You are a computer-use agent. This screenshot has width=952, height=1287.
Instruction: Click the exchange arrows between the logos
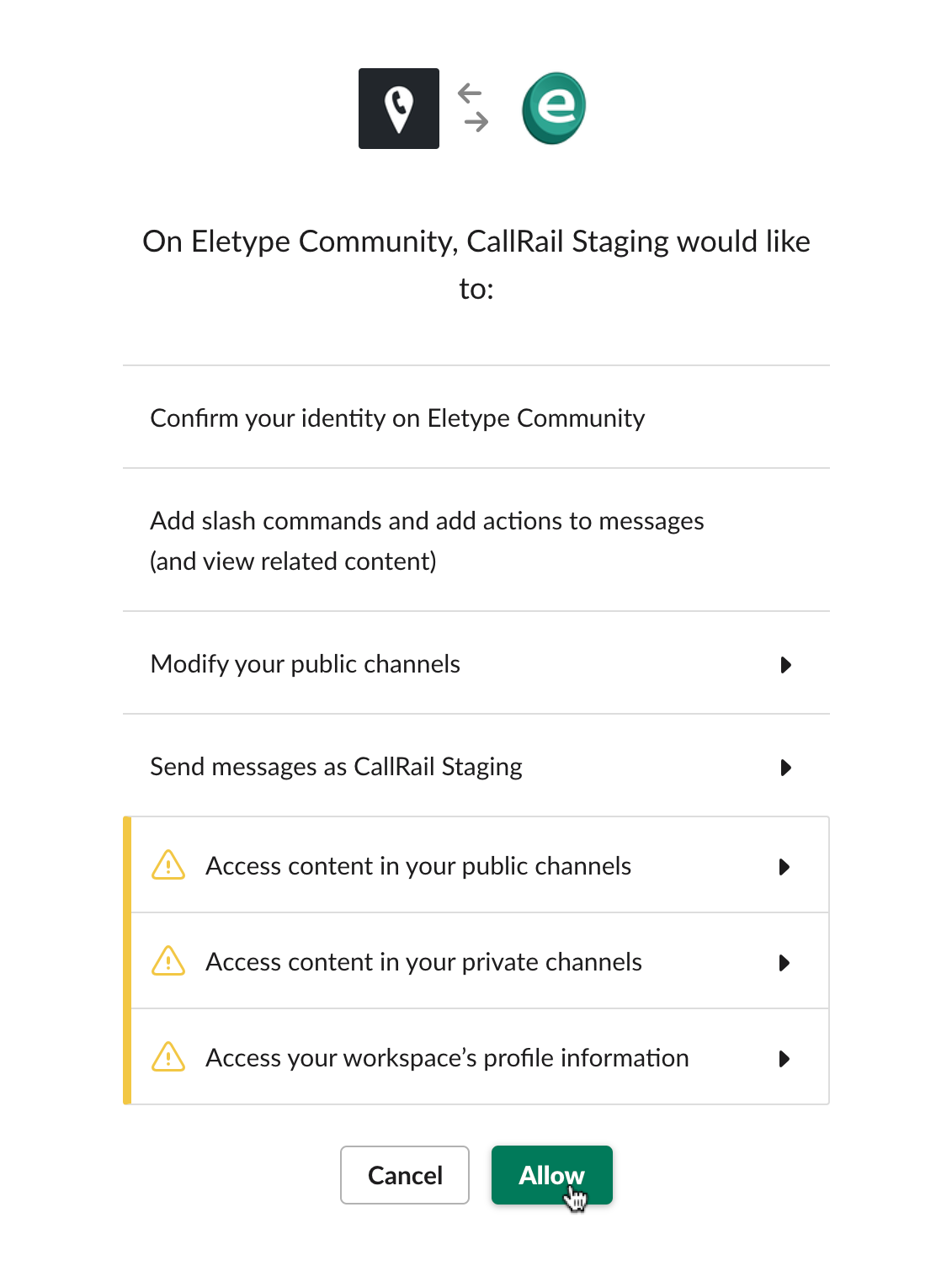474,108
